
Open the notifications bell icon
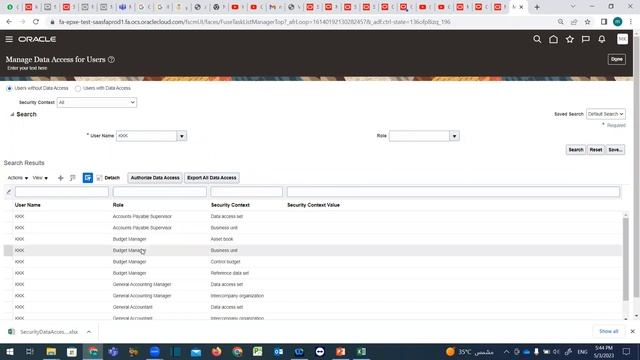602,39
